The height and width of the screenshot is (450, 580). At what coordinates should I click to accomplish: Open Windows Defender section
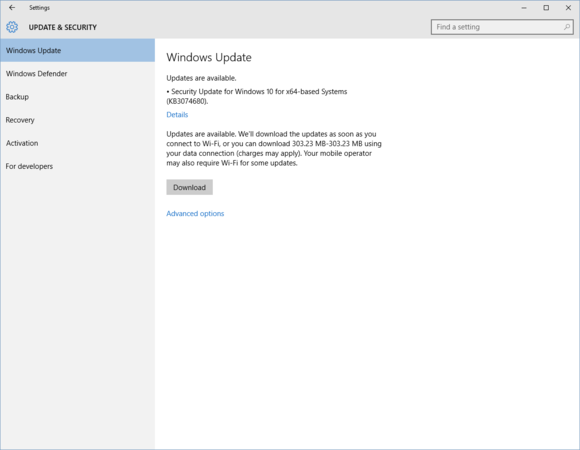pos(77,74)
